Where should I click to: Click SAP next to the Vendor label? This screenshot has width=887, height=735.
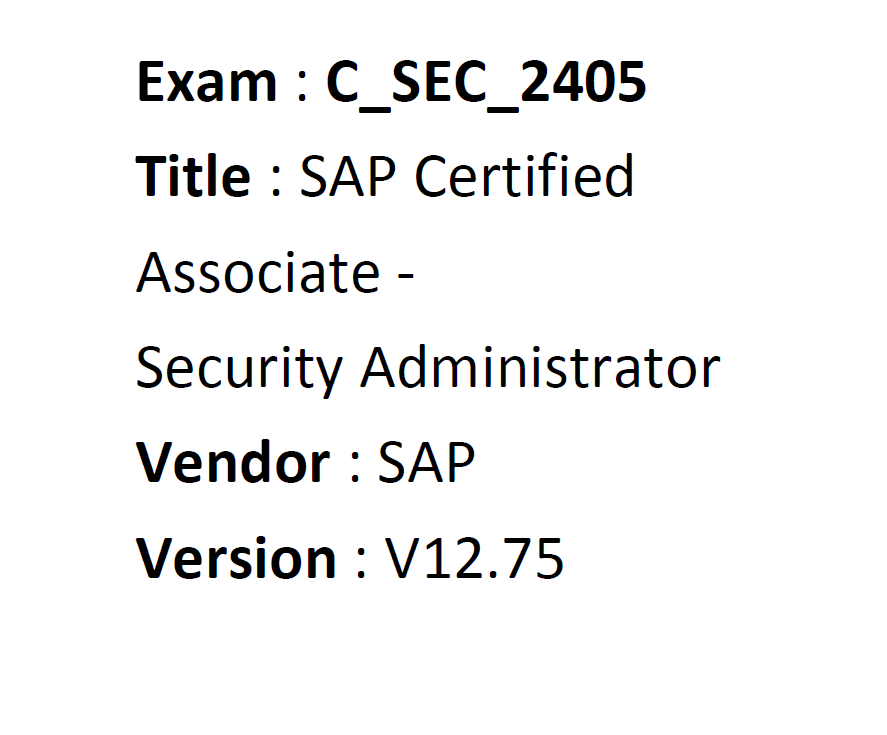tap(425, 463)
